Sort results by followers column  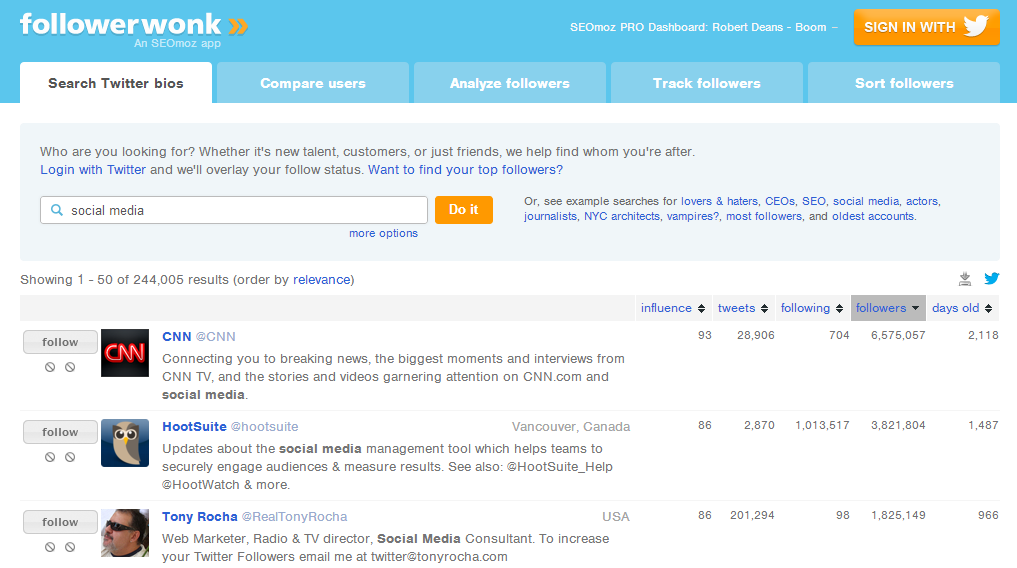(887, 308)
